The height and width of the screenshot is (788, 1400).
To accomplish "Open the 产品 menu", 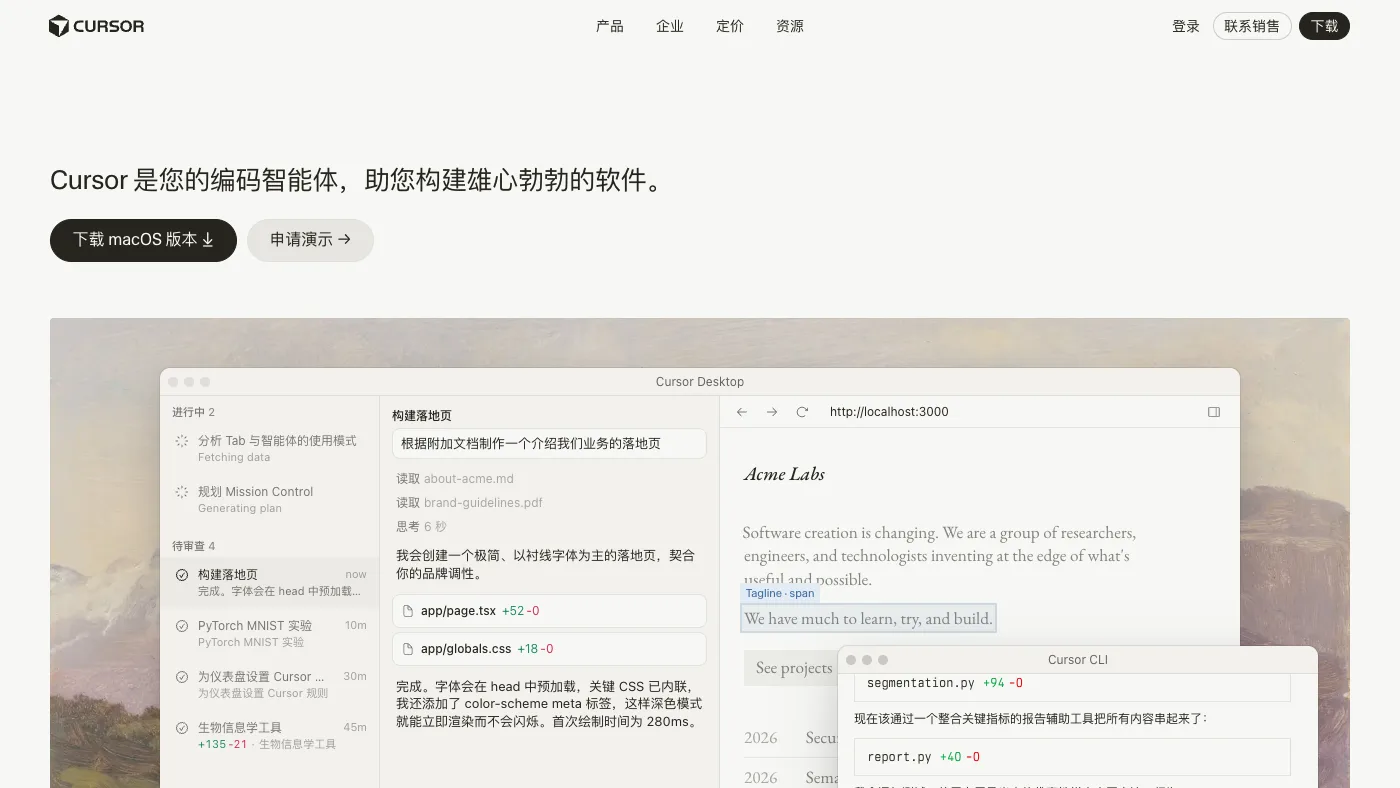I will click(610, 26).
